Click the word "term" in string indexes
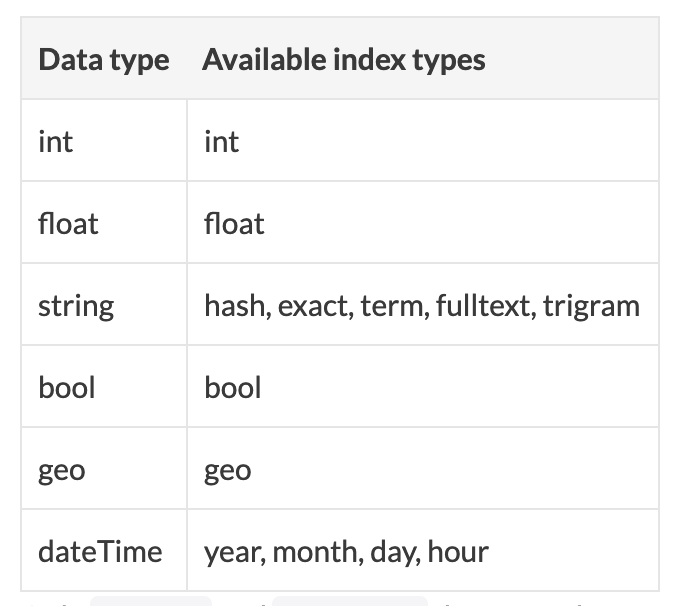 pyautogui.click(x=394, y=305)
